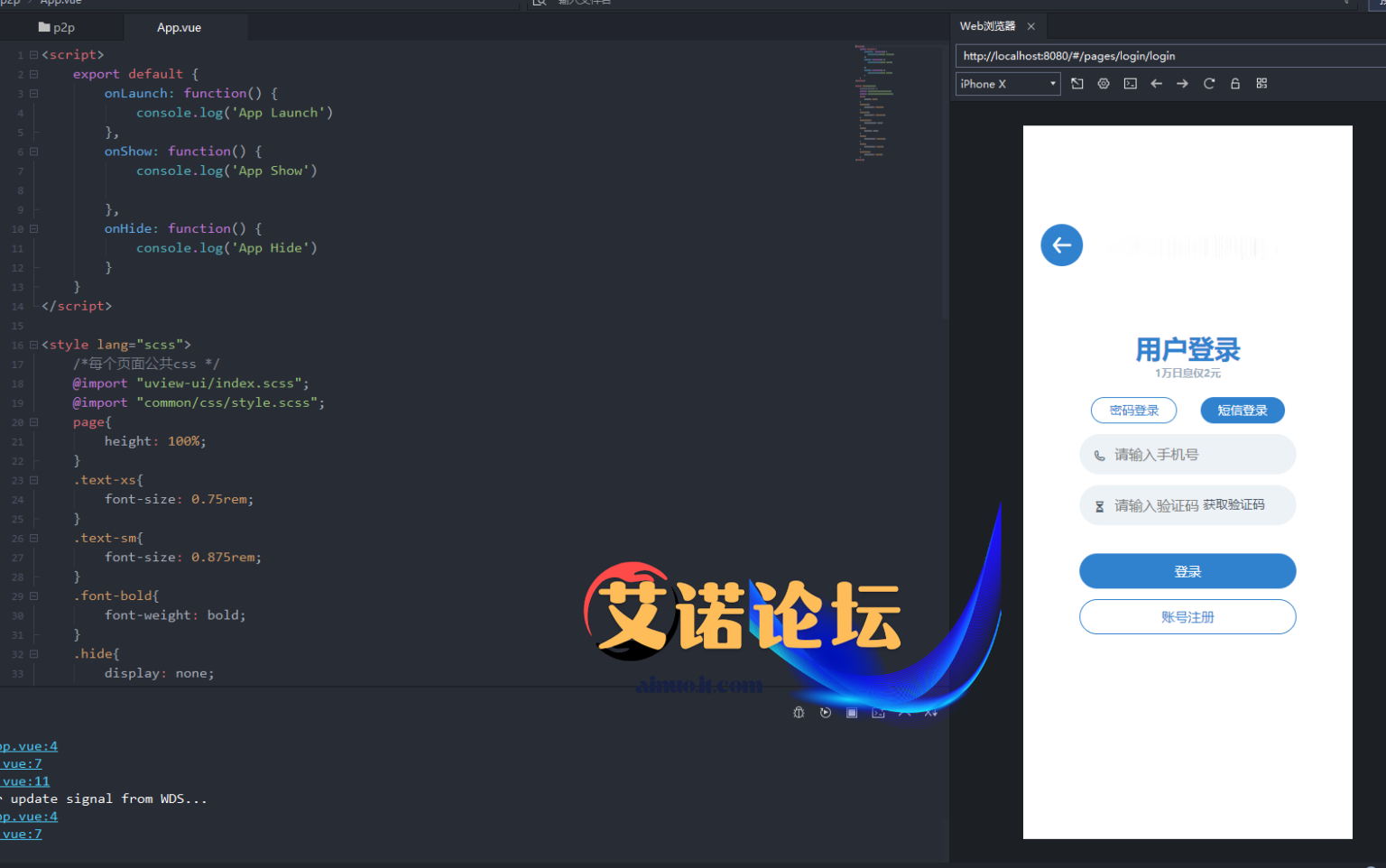Click on console.log('App Hide') line
Screen dimensions: 1386x868
226,248
